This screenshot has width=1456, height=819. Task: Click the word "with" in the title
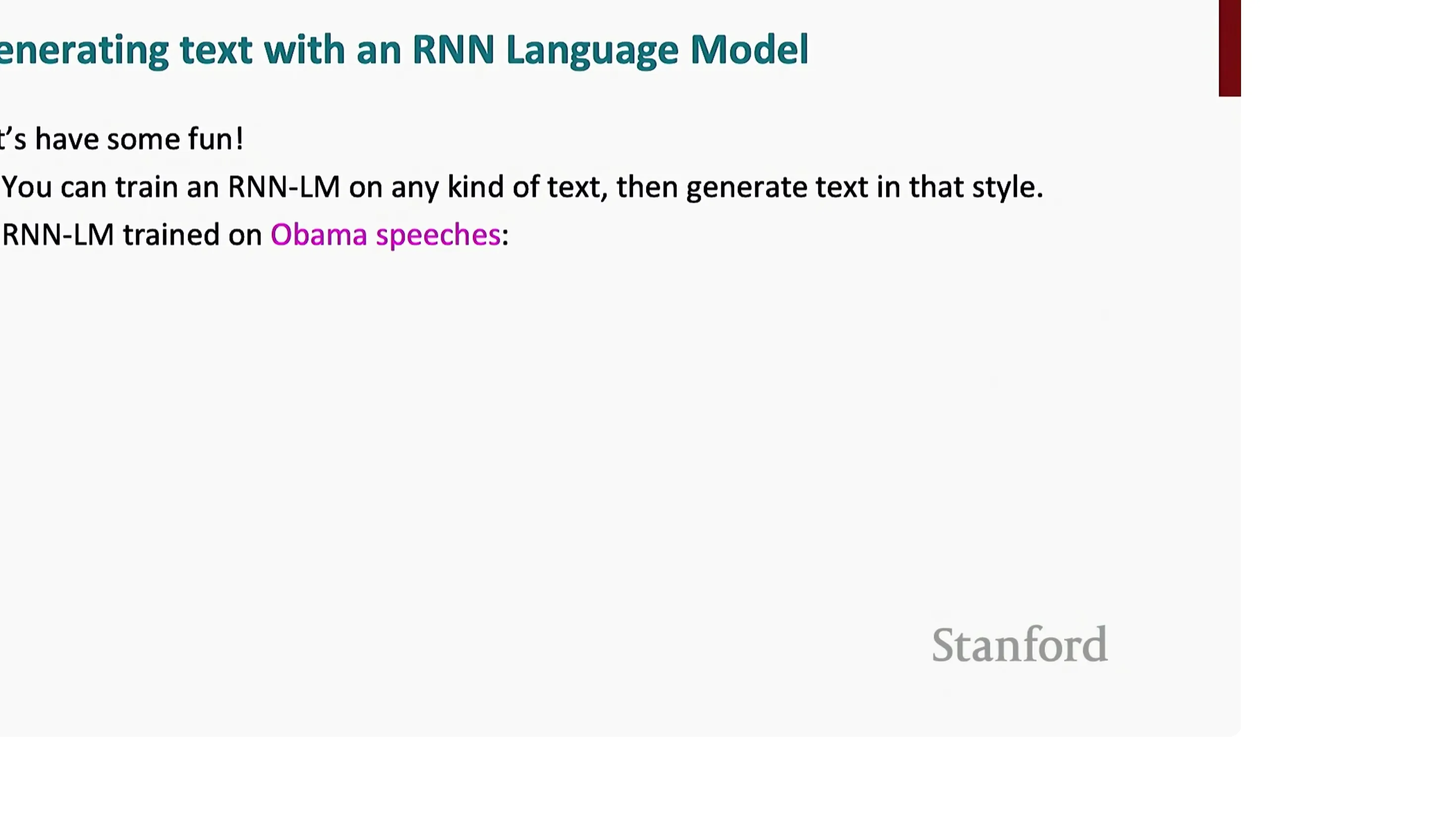tap(304, 50)
